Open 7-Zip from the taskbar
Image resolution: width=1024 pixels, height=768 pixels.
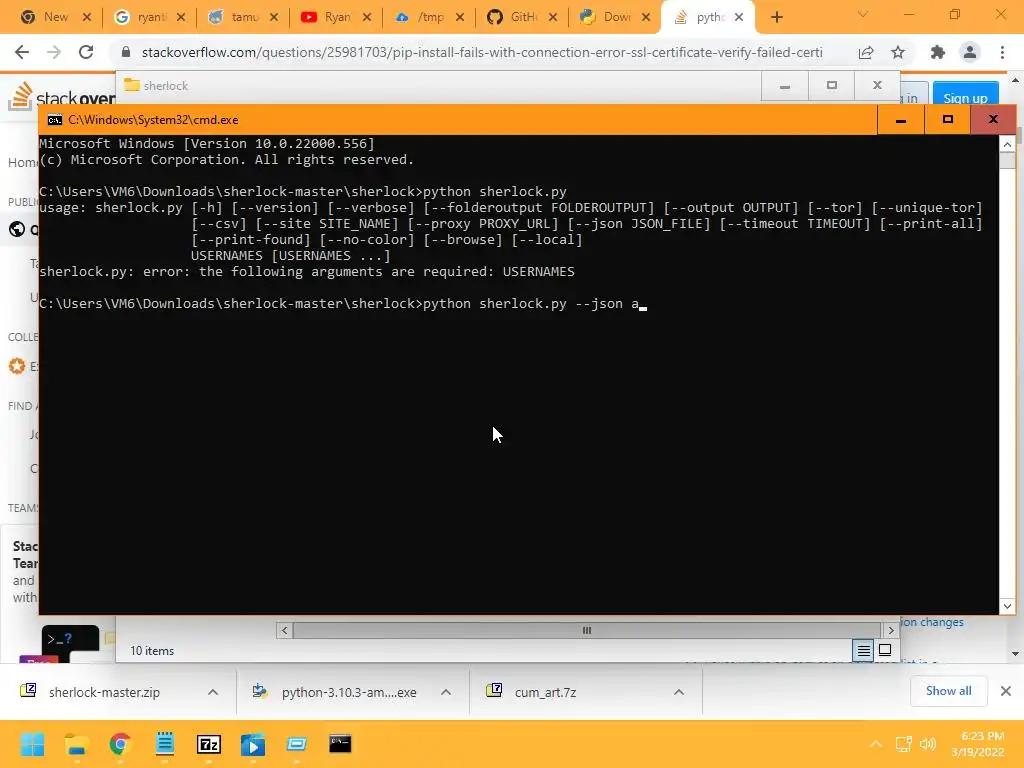[x=209, y=744]
